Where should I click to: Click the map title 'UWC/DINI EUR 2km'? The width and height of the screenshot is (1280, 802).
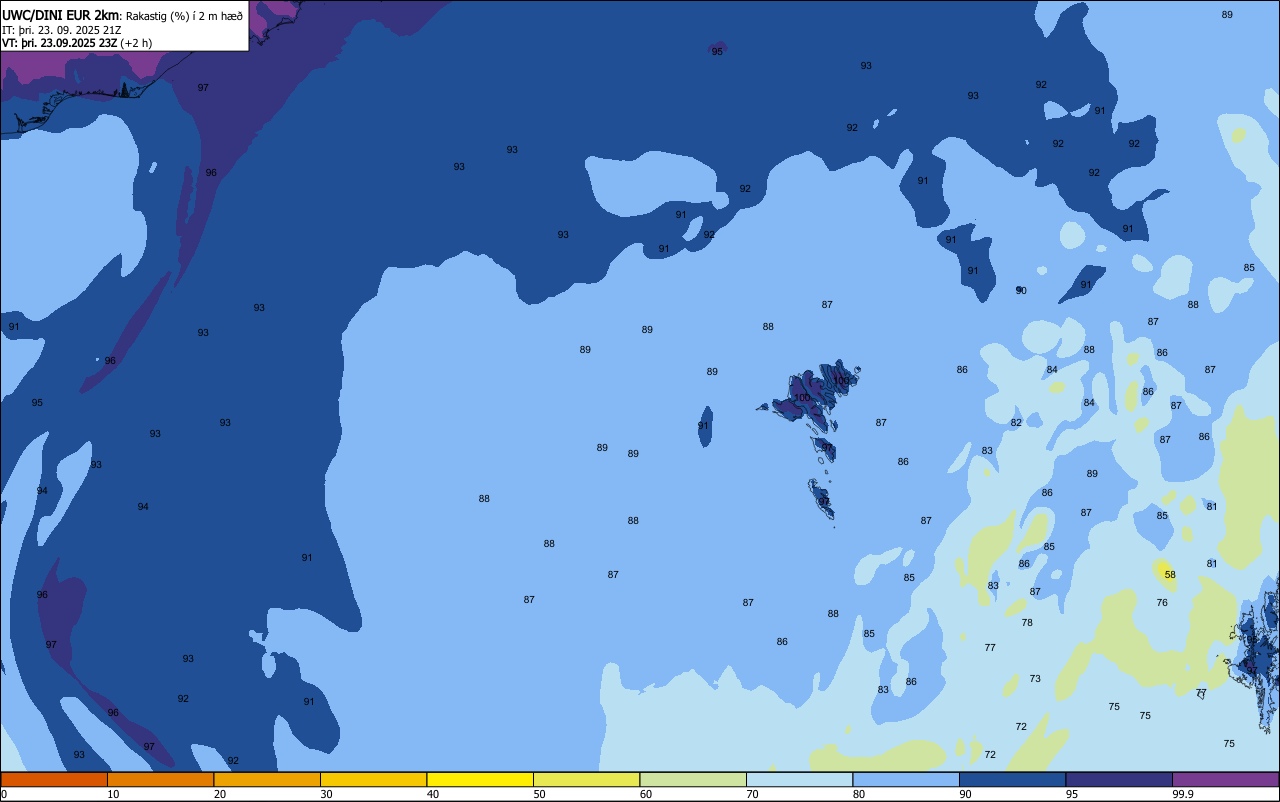[x=61, y=15]
